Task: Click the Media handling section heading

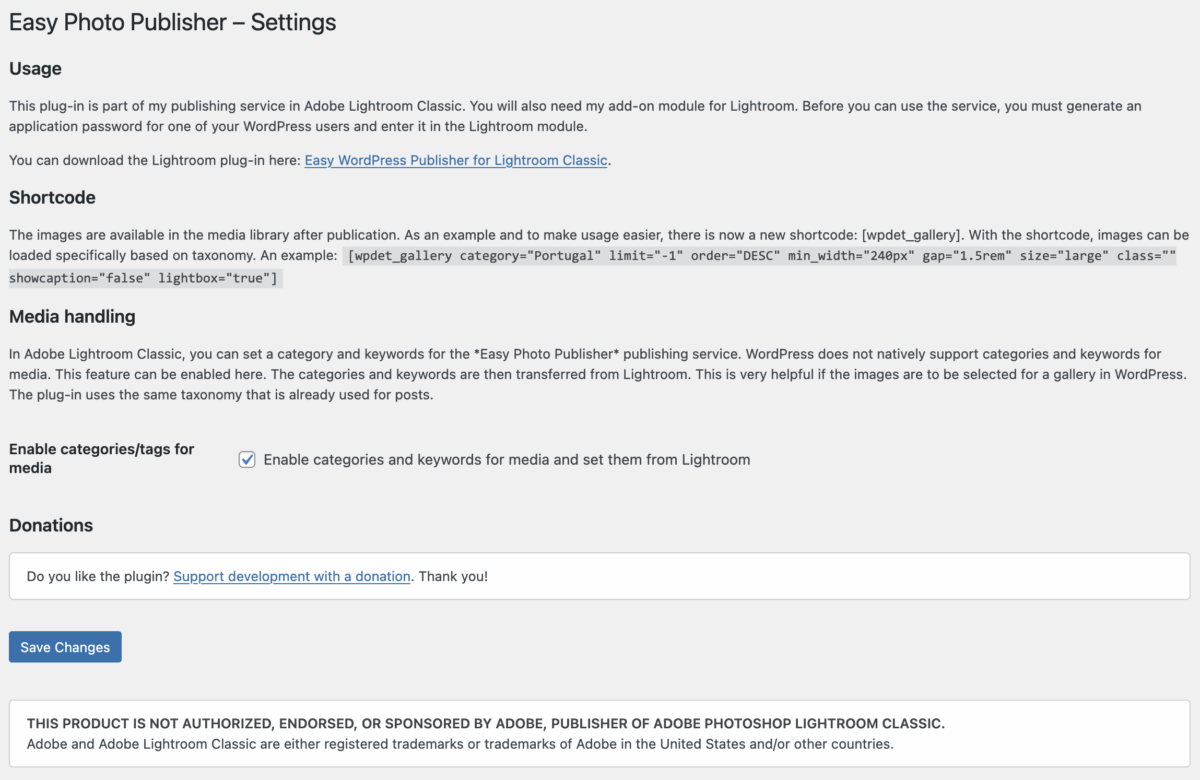Action: [72, 317]
